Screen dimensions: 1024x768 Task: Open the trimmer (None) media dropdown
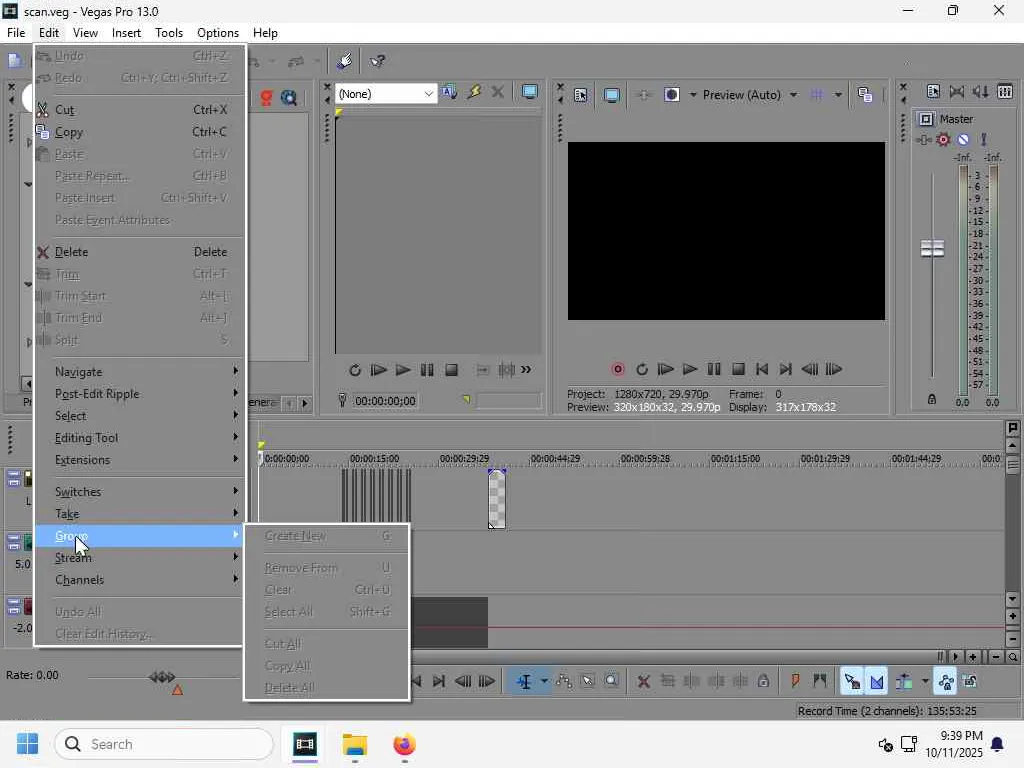click(x=385, y=93)
